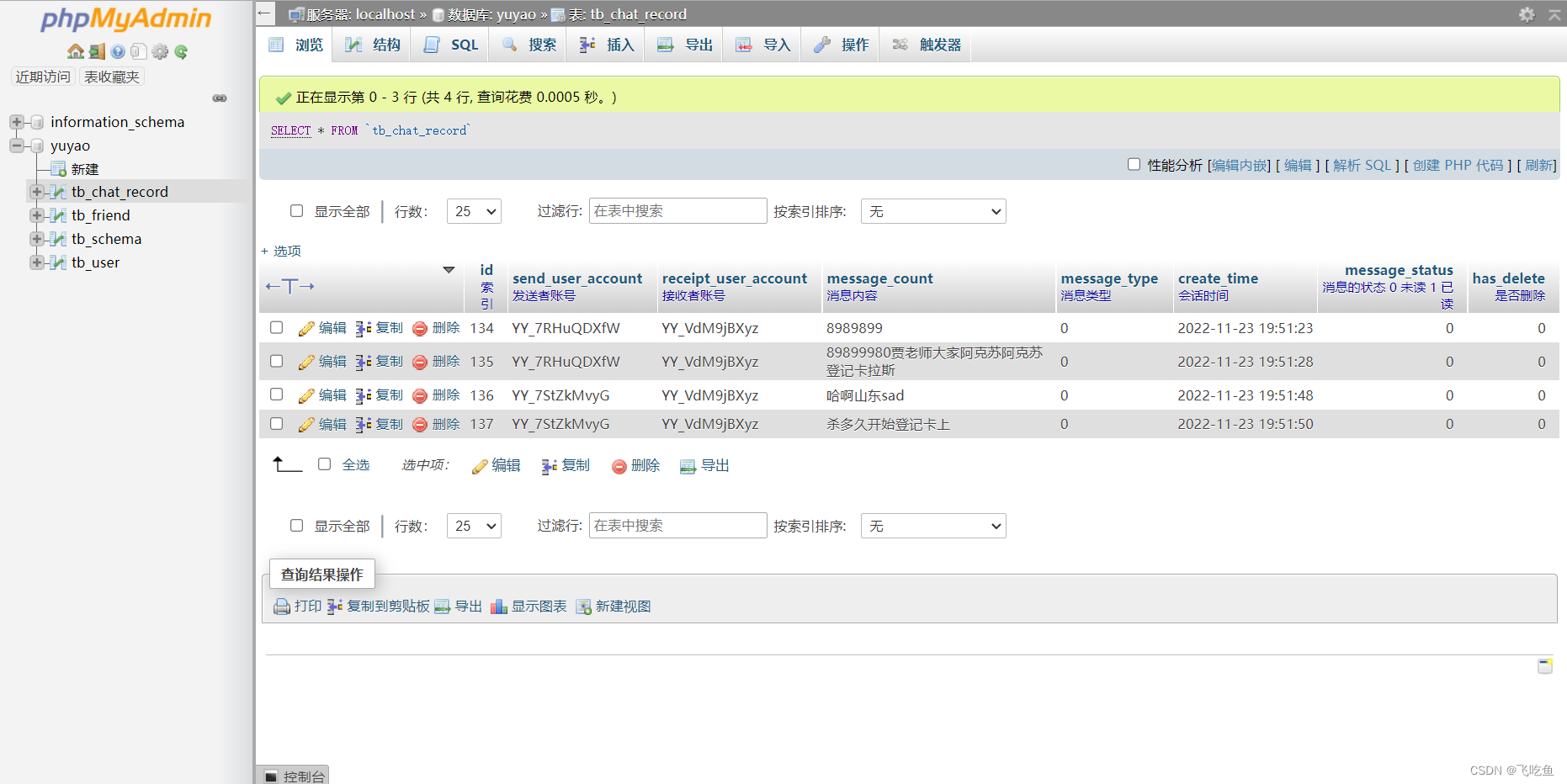Switch to the SQL tab
The image size is (1567, 784).
click(x=450, y=45)
